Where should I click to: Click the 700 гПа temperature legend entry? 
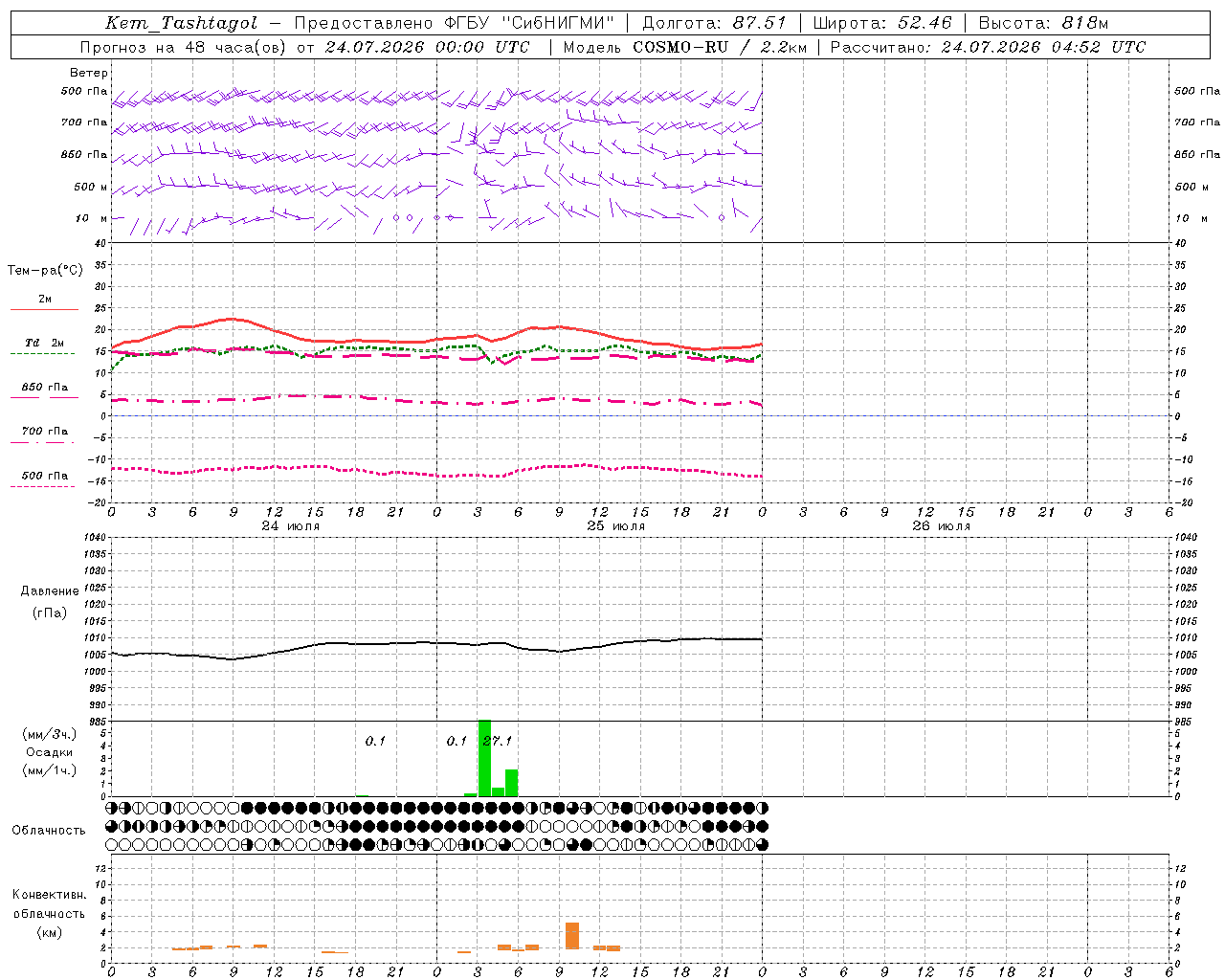(45, 432)
